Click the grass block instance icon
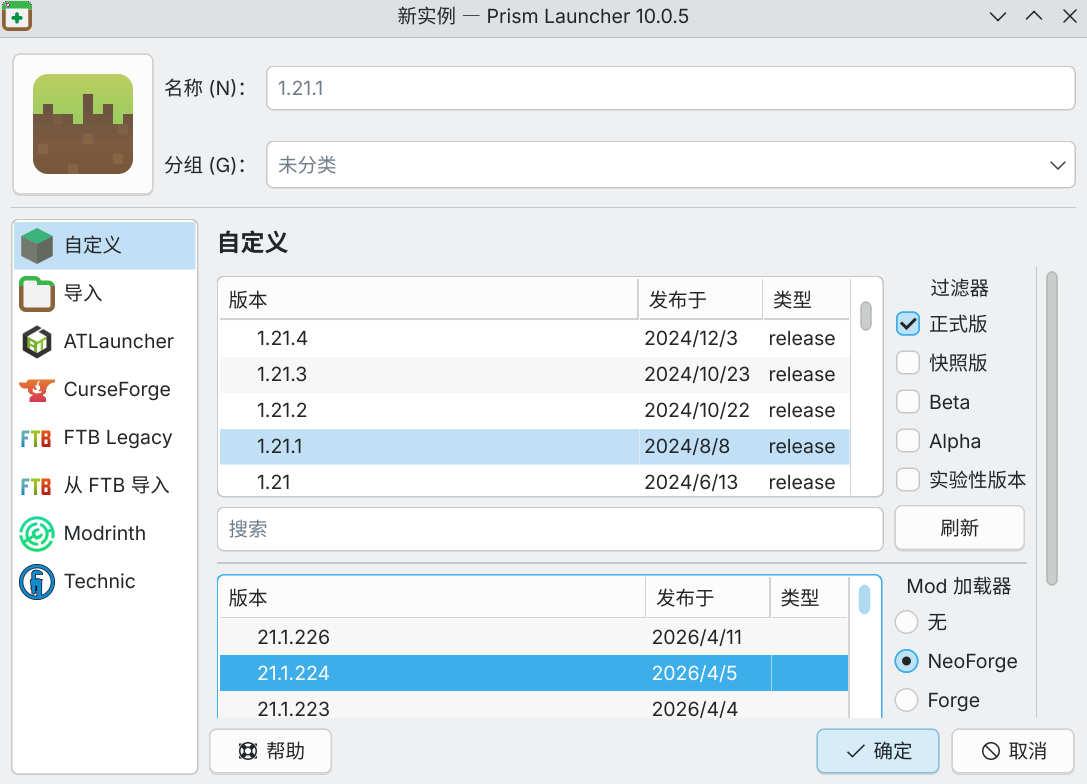The height and width of the screenshot is (784, 1087). (83, 124)
